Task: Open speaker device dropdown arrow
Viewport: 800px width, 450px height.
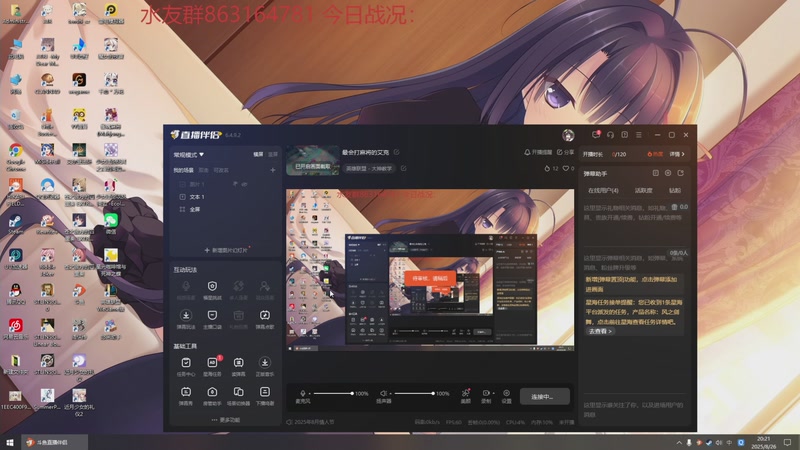Action: (390, 393)
